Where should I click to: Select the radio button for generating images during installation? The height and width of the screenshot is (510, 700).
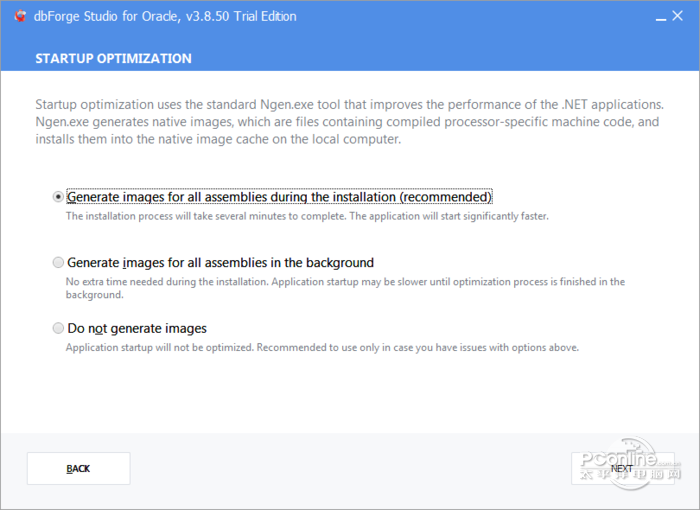point(57,197)
